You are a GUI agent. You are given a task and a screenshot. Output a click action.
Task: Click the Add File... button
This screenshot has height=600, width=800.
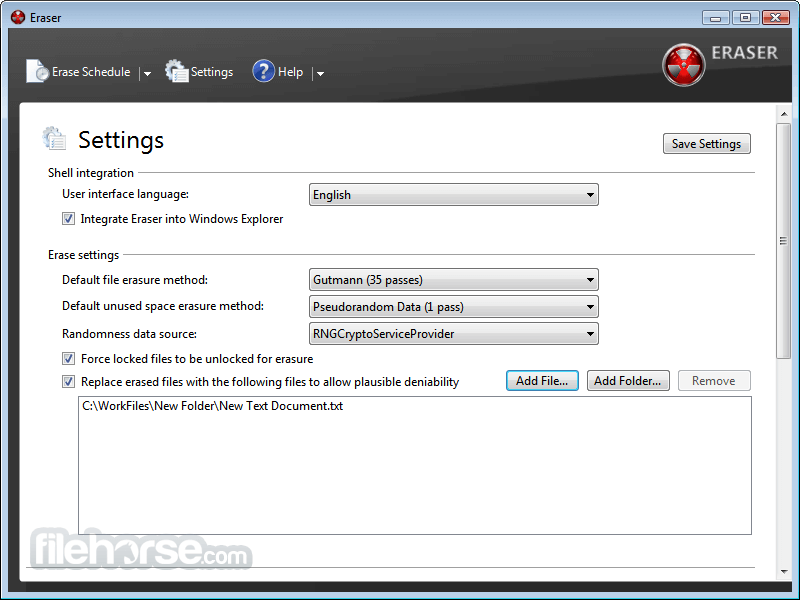[x=542, y=381]
